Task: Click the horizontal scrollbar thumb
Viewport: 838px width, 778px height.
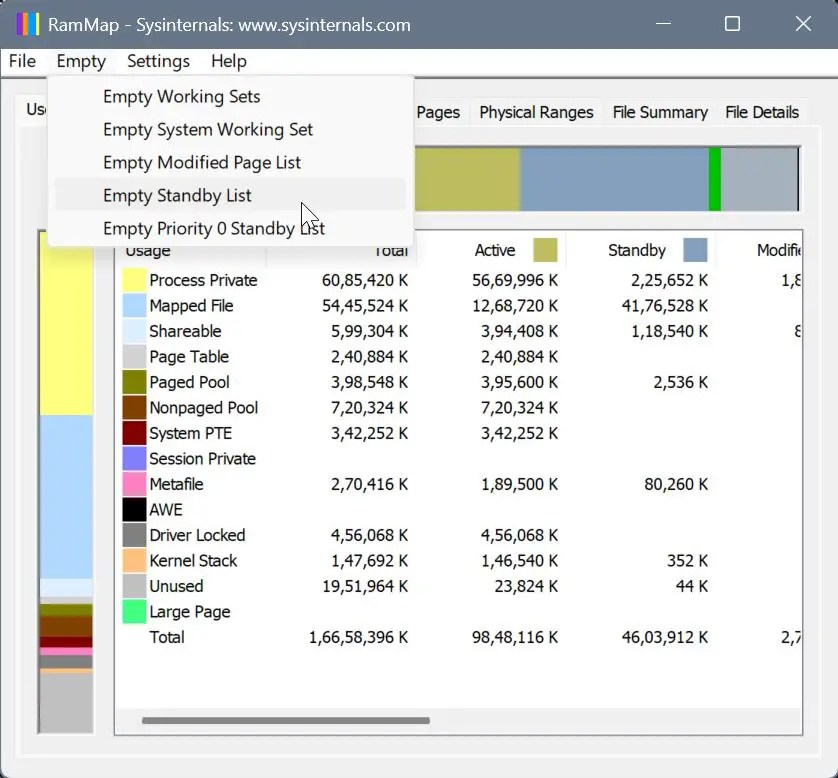Action: (285, 720)
